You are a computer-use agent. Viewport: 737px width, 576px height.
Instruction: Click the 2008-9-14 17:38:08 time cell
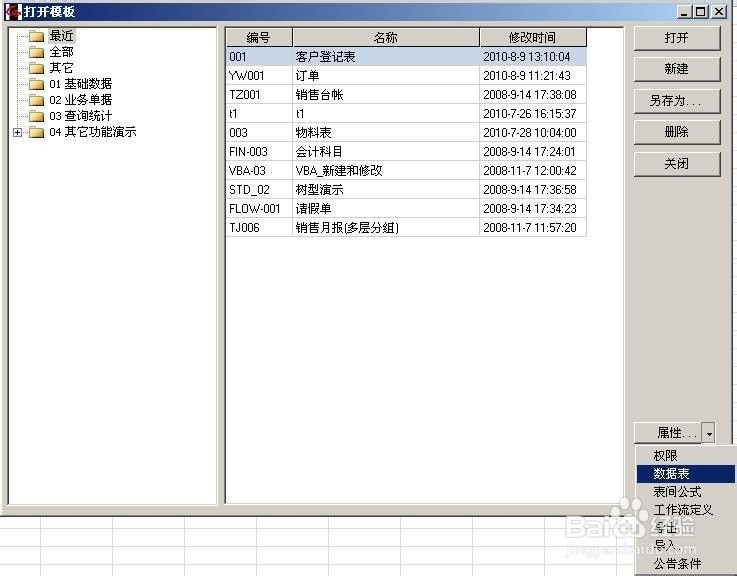pos(533,95)
